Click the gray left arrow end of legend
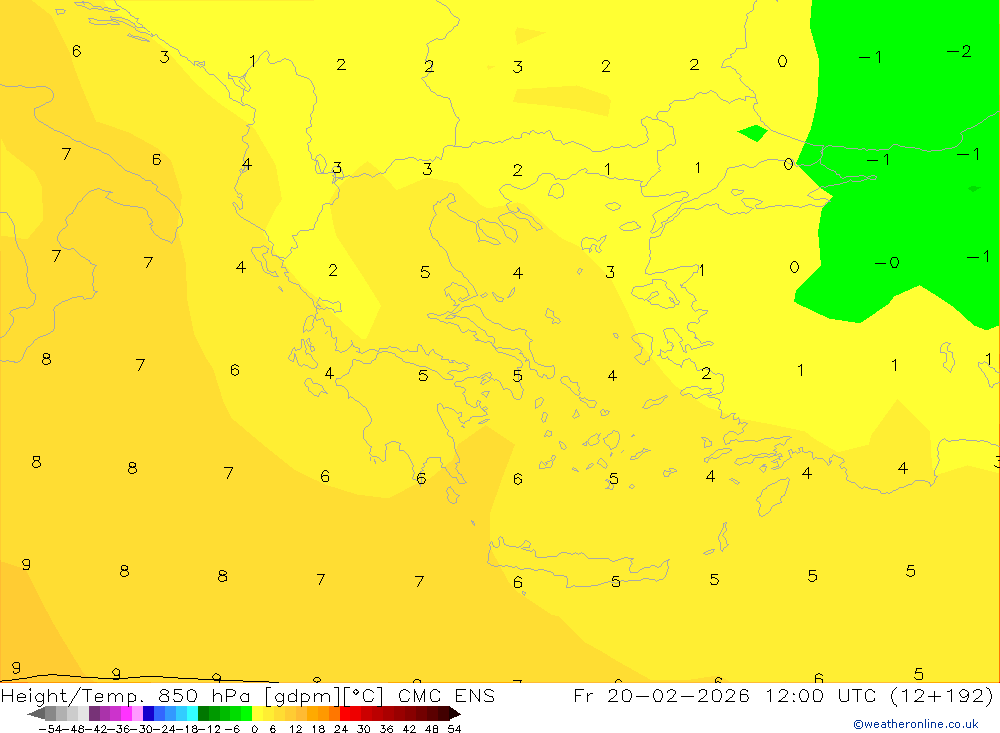1000x733 pixels. [x=36, y=714]
